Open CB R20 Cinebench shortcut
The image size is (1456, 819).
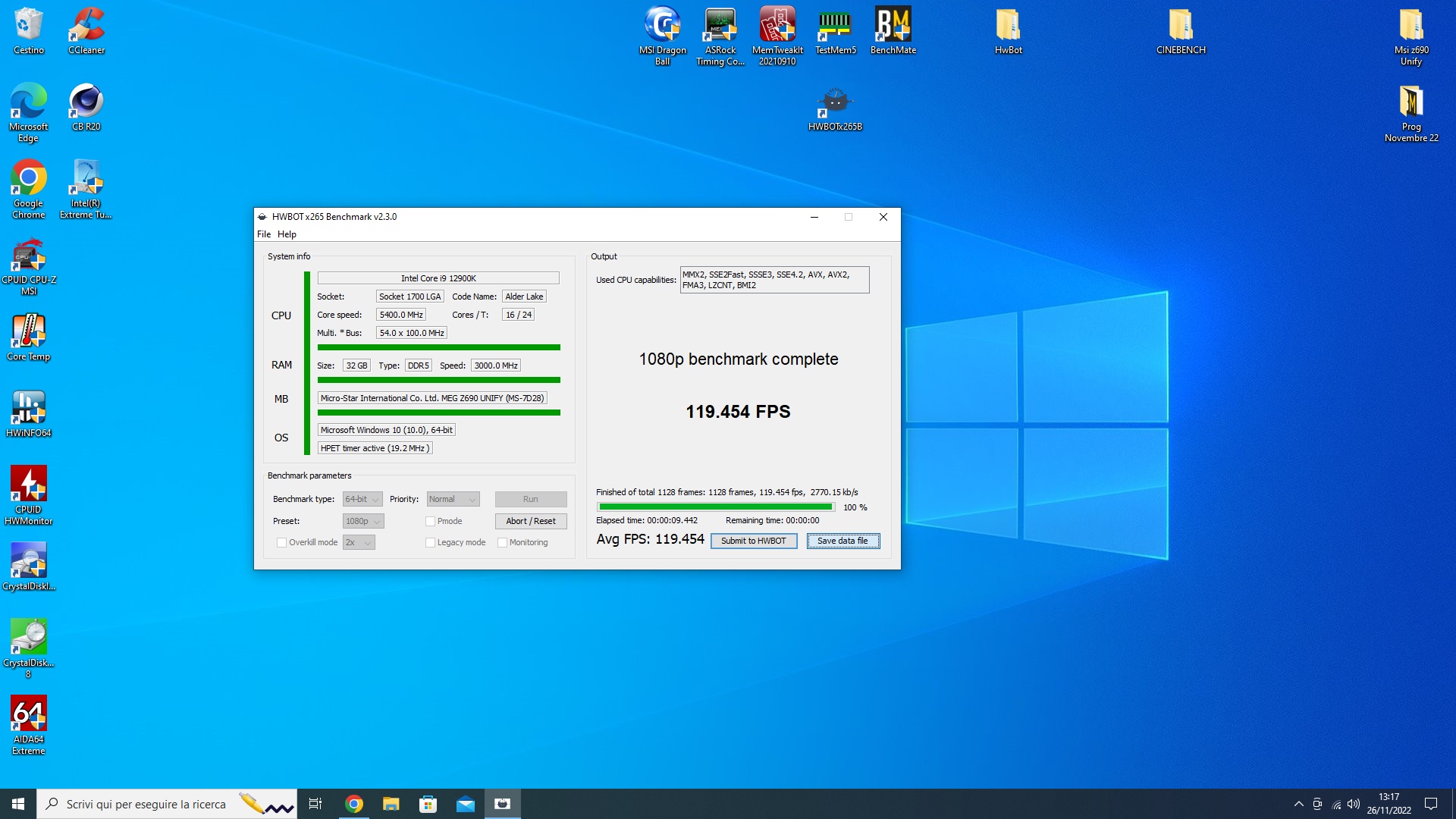tap(86, 107)
